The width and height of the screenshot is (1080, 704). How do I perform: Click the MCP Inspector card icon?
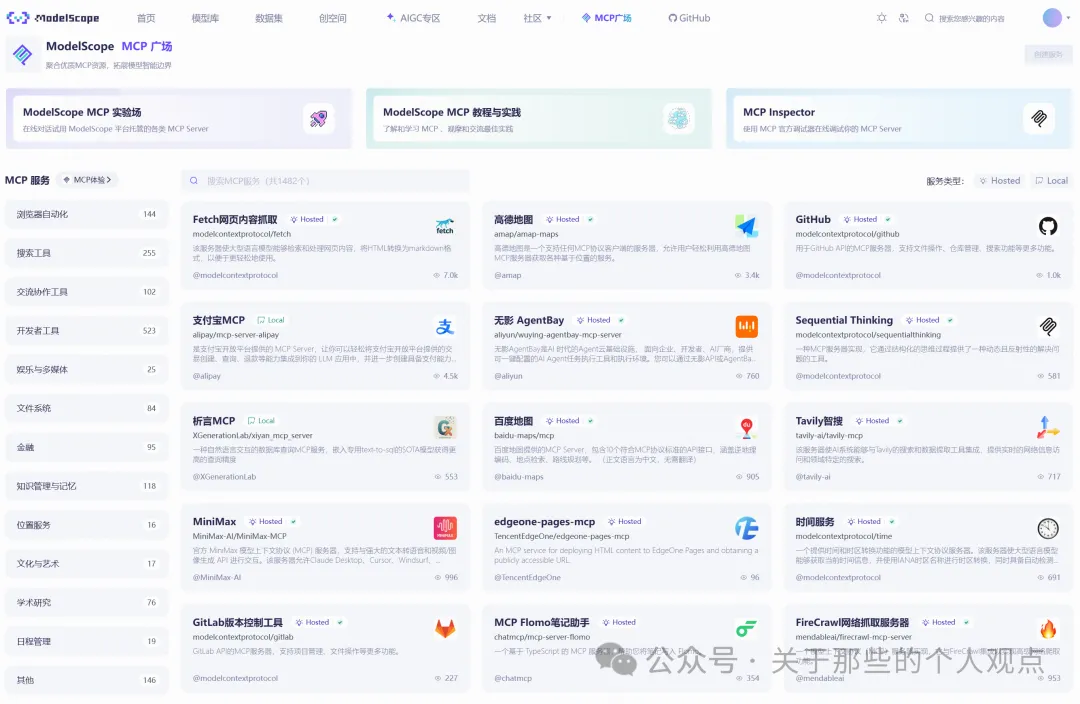(x=1039, y=118)
